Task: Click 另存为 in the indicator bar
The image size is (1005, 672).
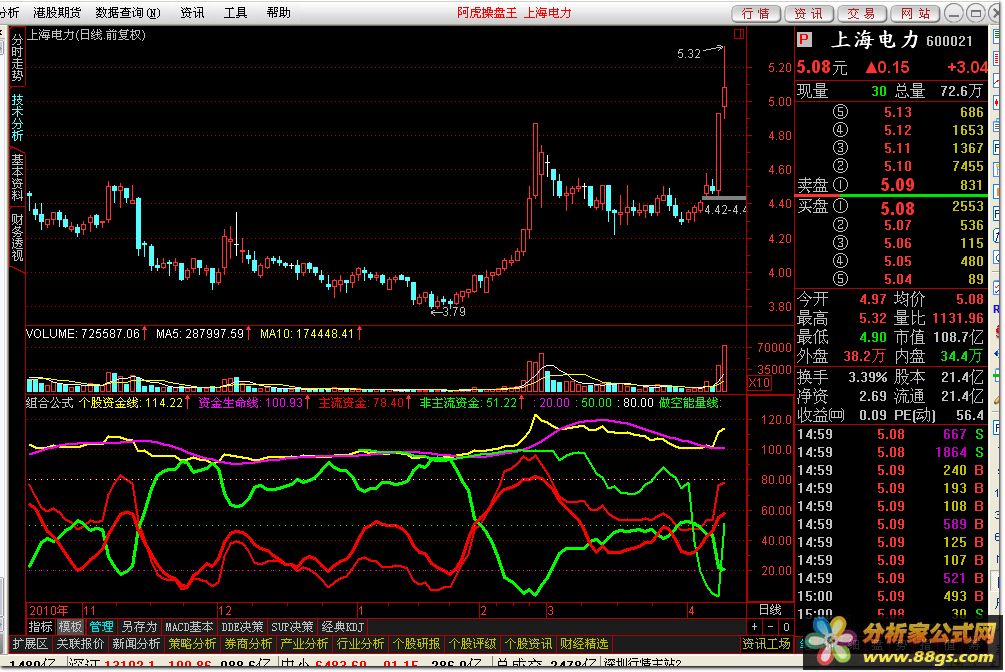Action: (139, 626)
